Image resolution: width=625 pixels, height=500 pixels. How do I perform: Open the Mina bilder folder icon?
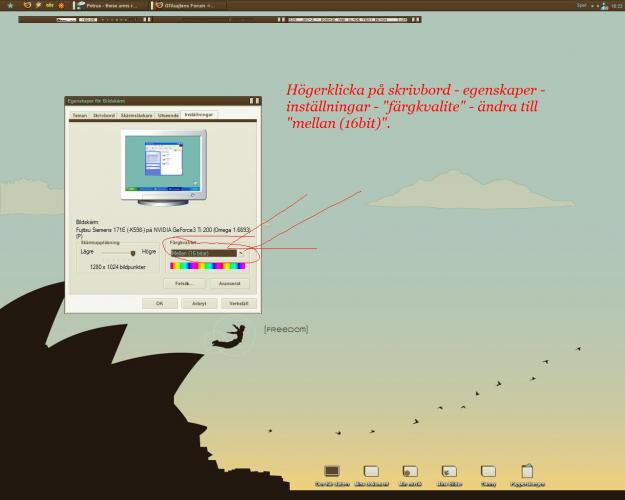[449, 471]
